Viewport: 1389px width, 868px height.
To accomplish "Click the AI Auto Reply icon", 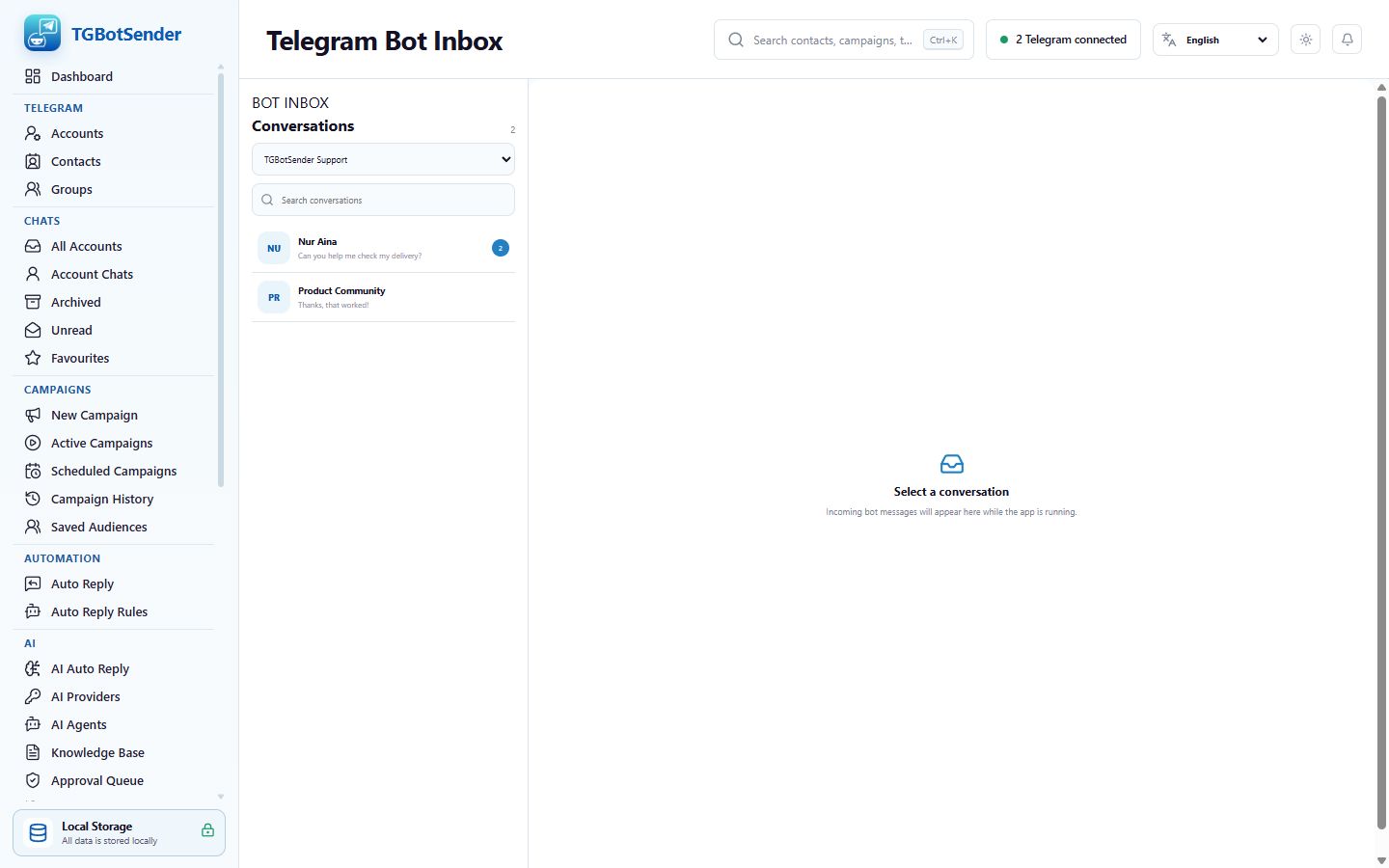I will (x=33, y=668).
